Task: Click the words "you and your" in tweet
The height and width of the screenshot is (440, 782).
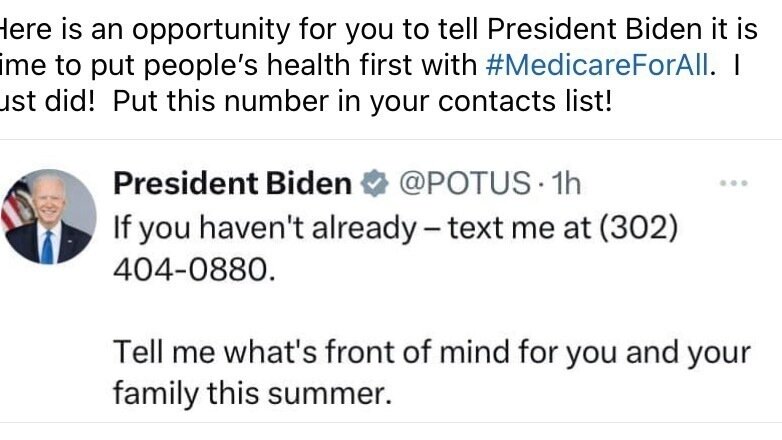Action: [x=664, y=353]
